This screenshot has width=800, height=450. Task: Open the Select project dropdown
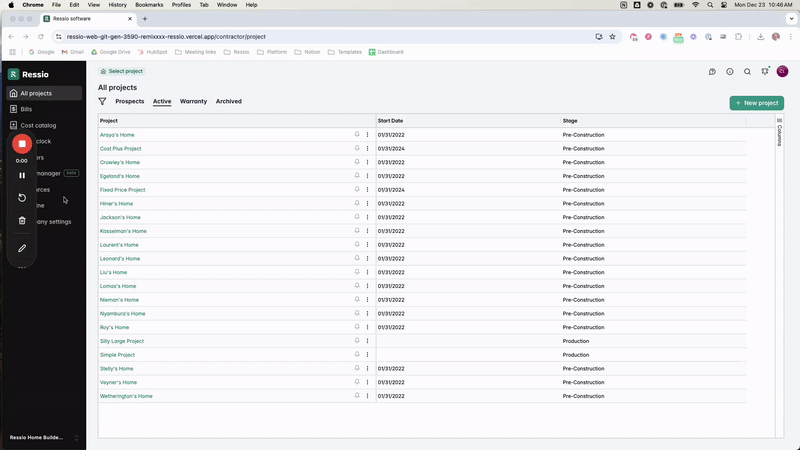click(121, 72)
